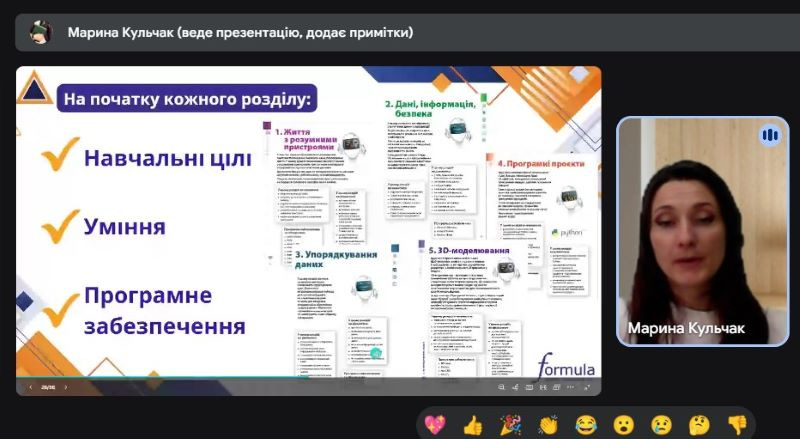This screenshot has width=800, height=439.
Task: Select Марина Кульчак's video tile
Action: pyautogui.click(x=700, y=230)
